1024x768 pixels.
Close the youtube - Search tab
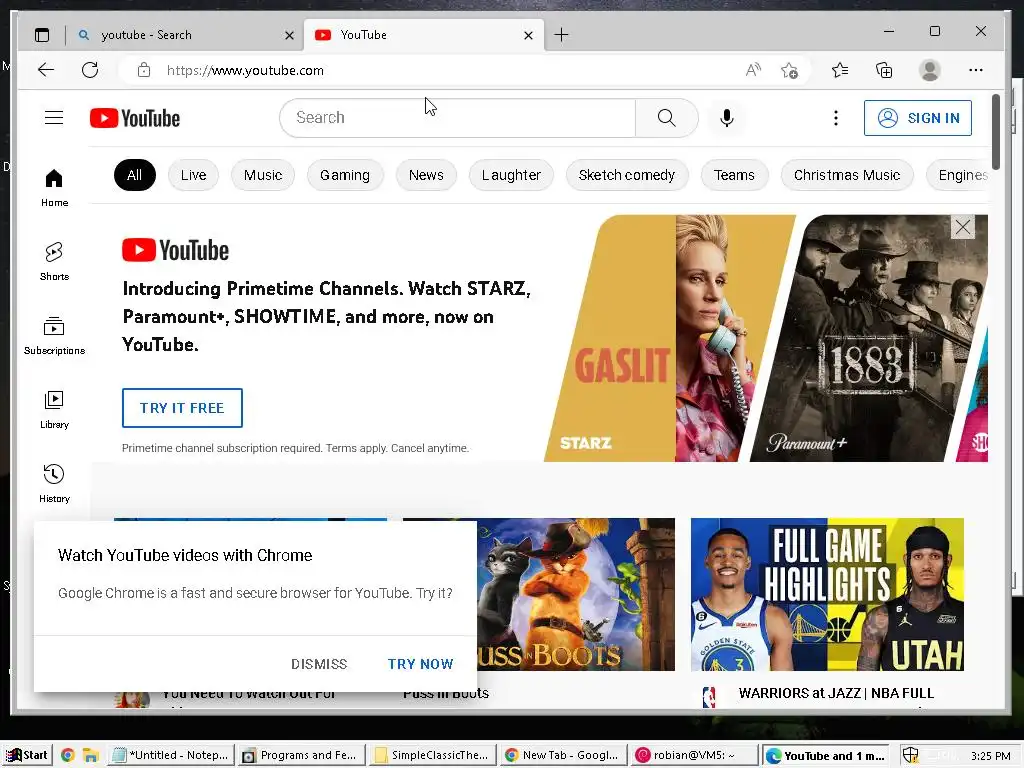[x=289, y=35]
